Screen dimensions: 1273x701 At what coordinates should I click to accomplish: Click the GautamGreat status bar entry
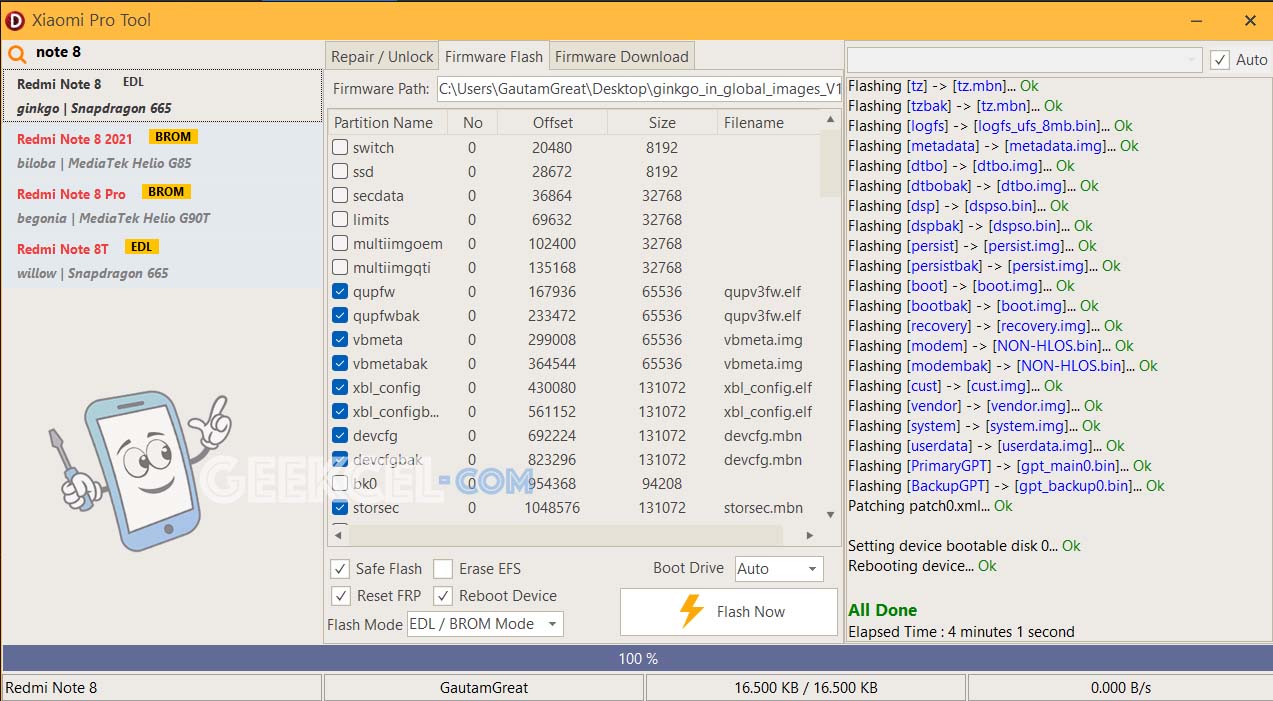point(484,688)
